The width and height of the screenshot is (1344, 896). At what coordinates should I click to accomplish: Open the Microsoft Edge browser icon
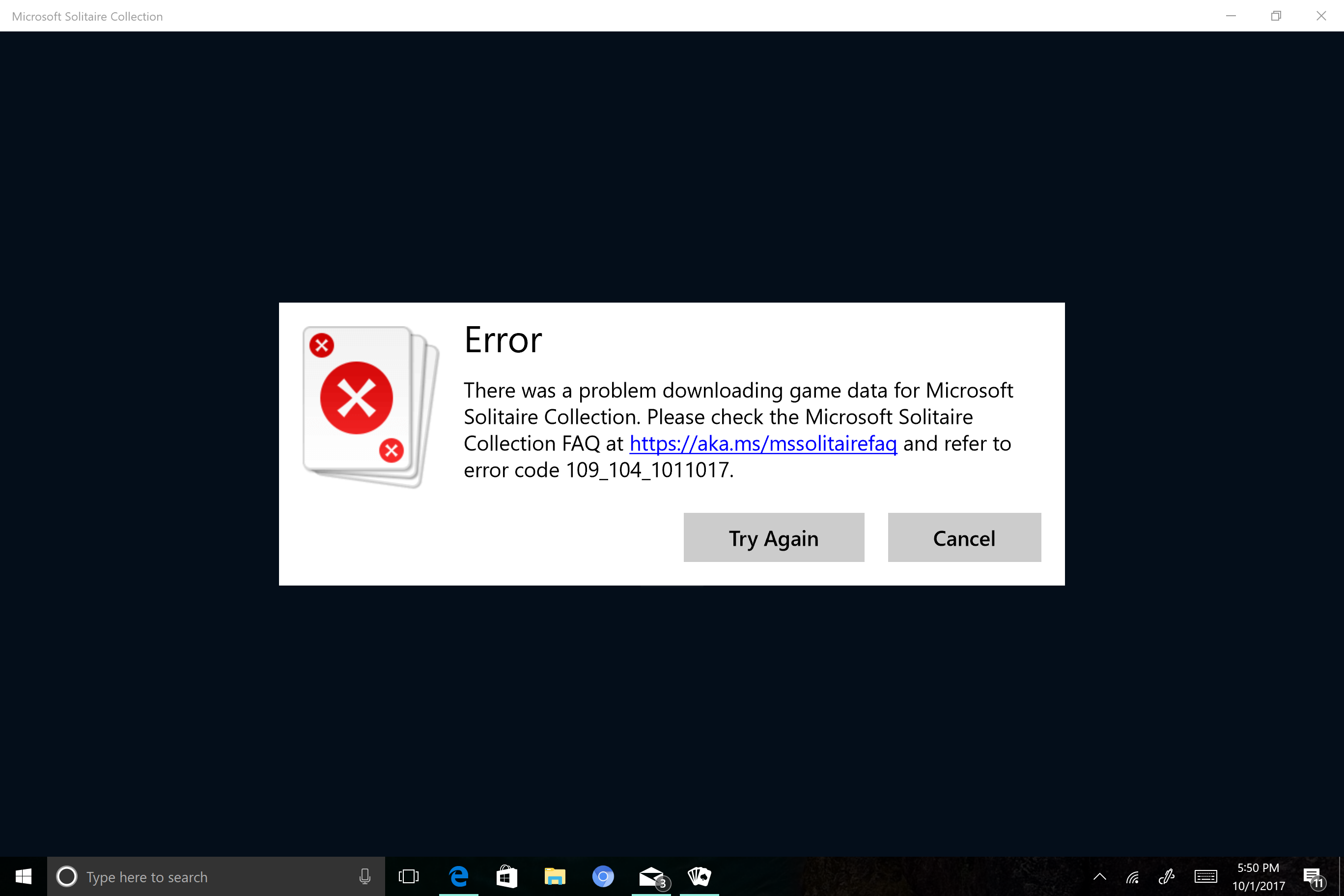point(459,876)
